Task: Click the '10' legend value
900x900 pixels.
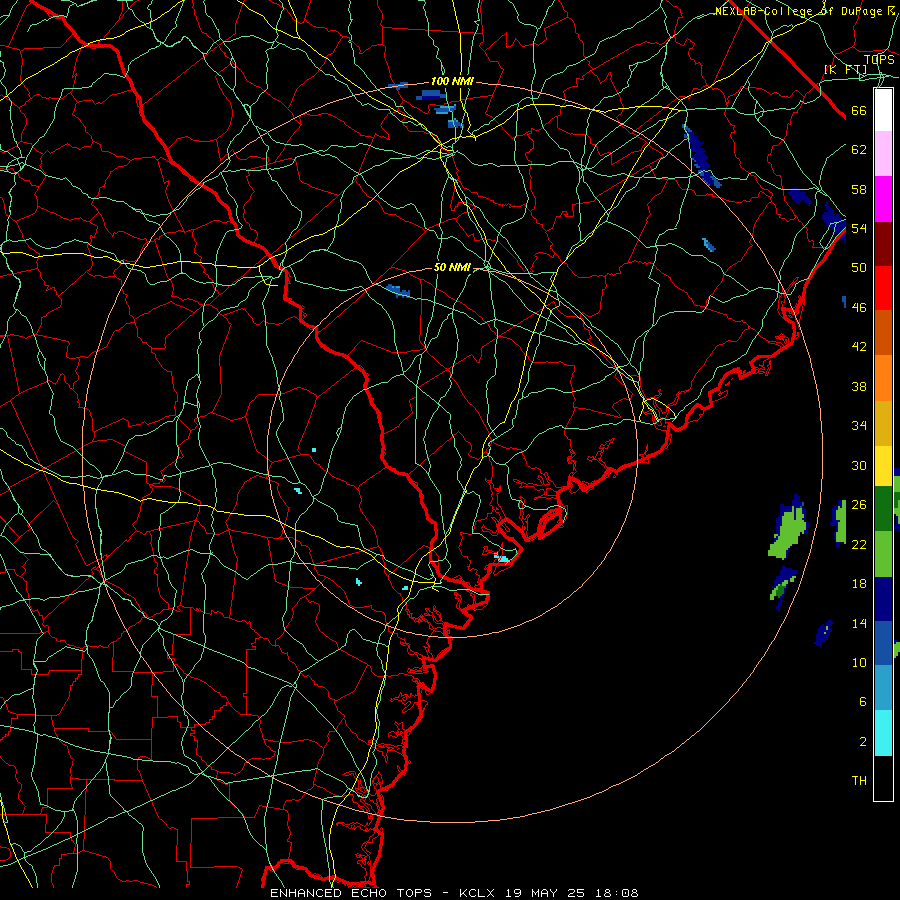Action: click(x=859, y=662)
